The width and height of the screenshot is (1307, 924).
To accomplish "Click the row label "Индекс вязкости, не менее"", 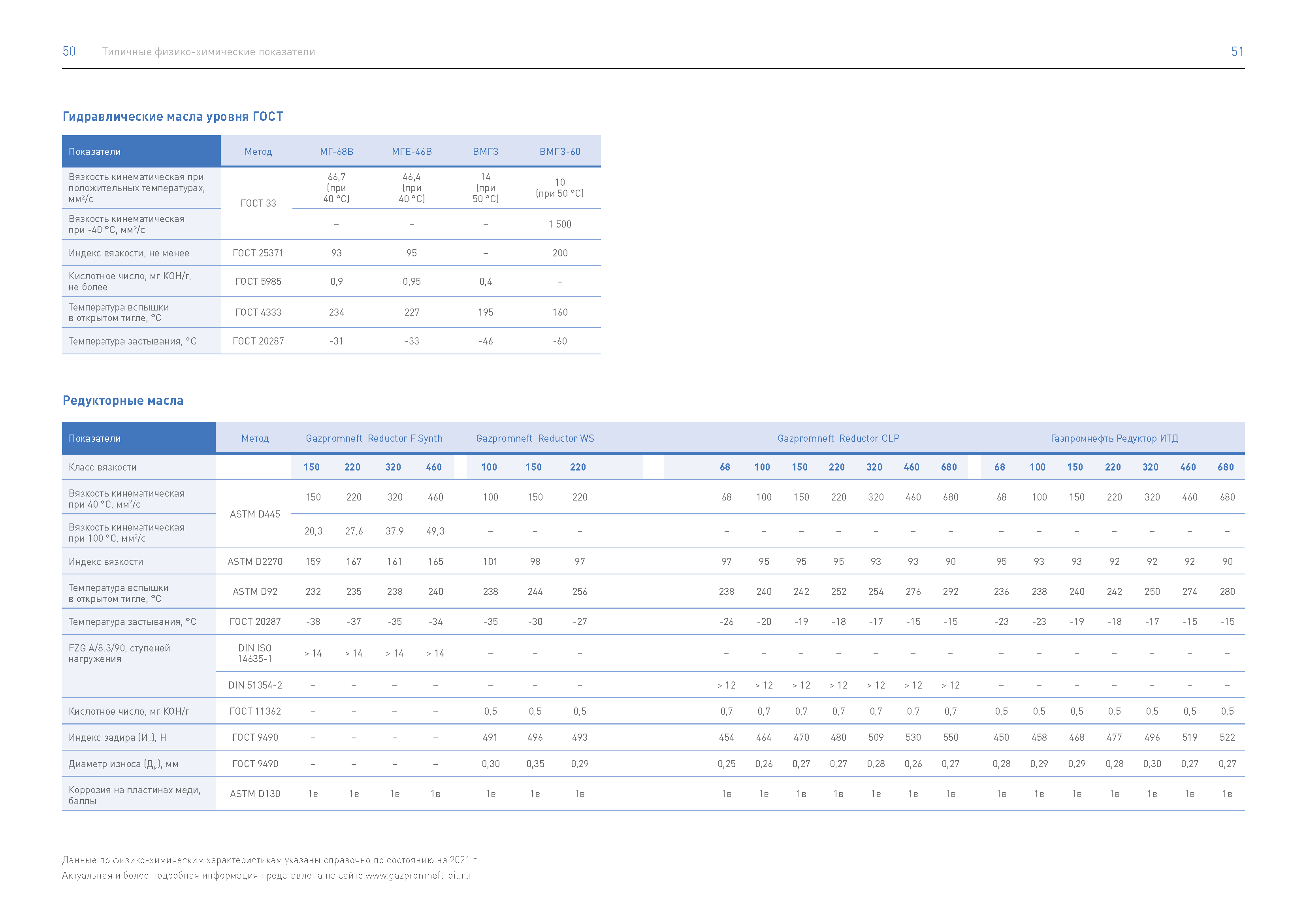I will 129,253.
